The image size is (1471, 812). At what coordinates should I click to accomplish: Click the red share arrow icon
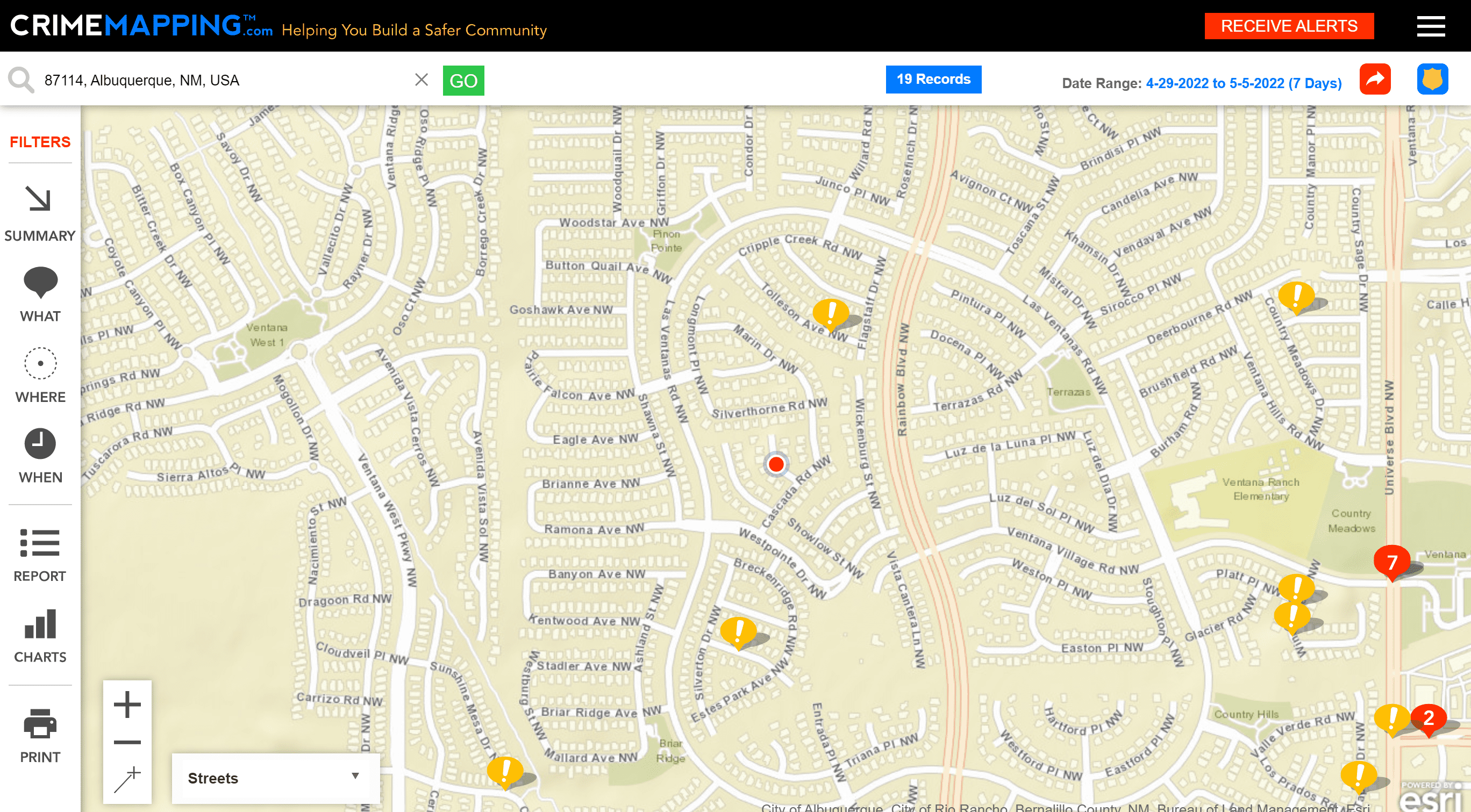(x=1375, y=80)
